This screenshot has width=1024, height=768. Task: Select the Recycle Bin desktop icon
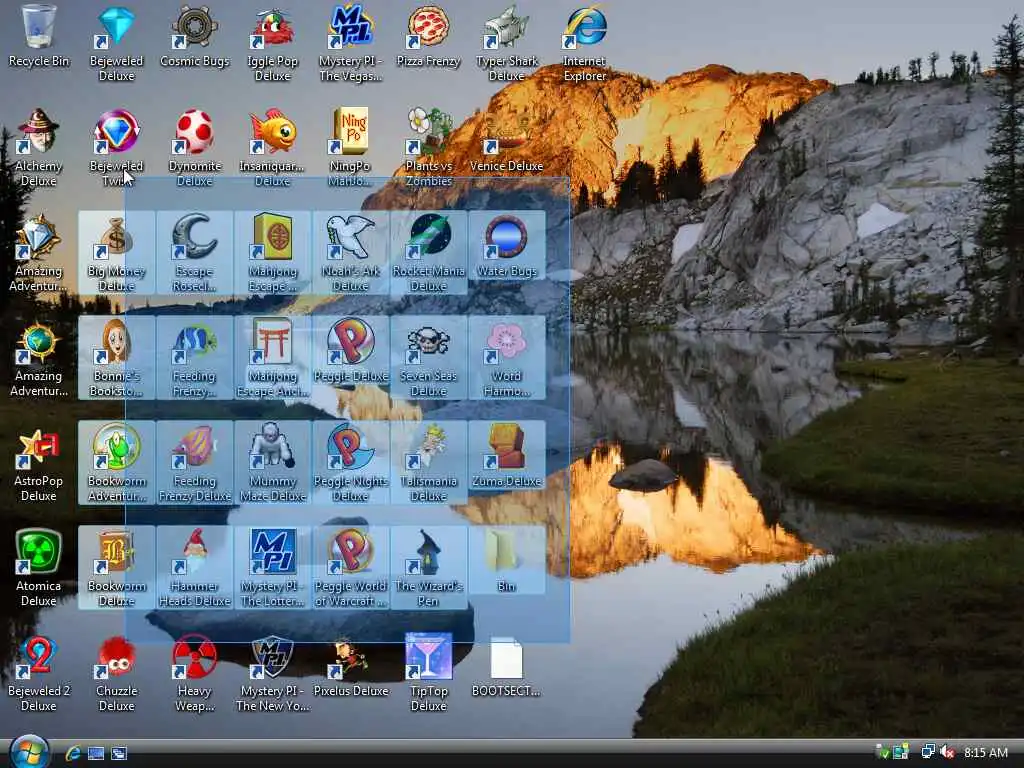[39, 36]
